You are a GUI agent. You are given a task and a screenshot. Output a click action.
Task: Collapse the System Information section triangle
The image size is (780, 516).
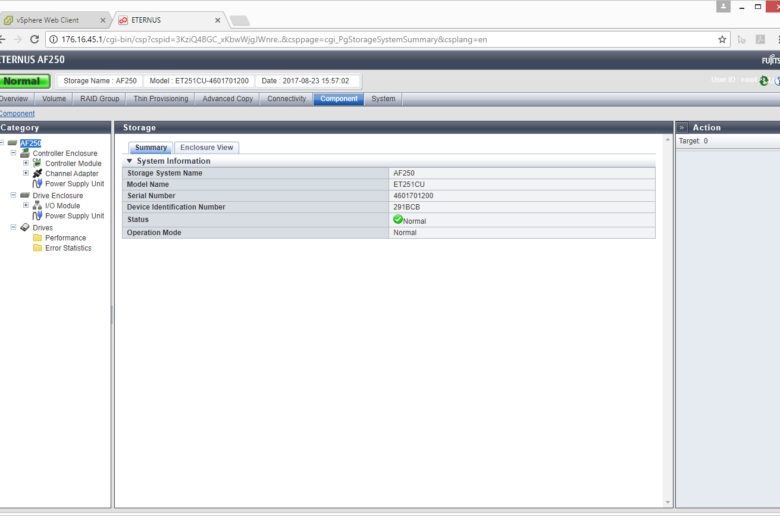coord(129,161)
